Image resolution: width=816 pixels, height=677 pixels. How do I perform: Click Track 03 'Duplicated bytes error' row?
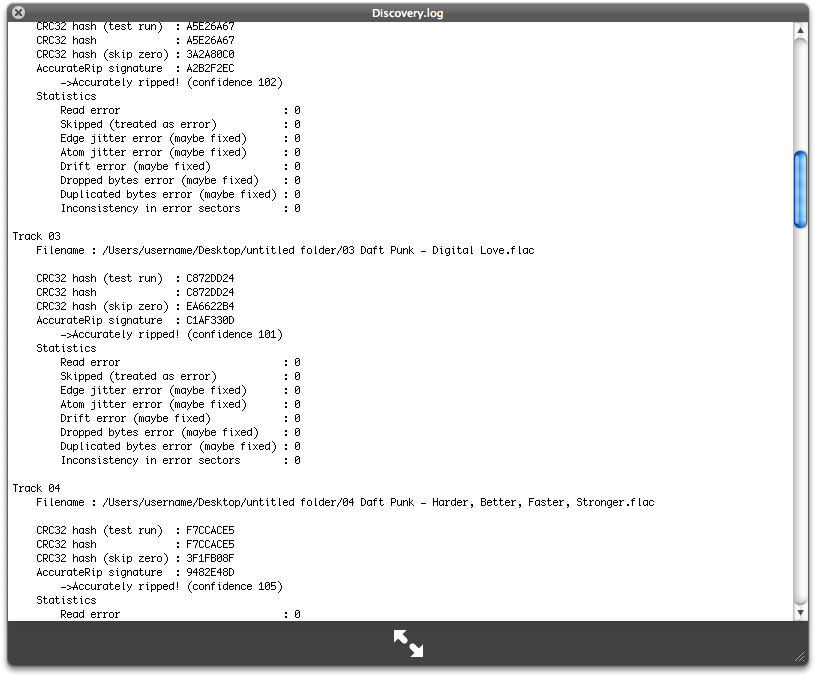point(180,446)
